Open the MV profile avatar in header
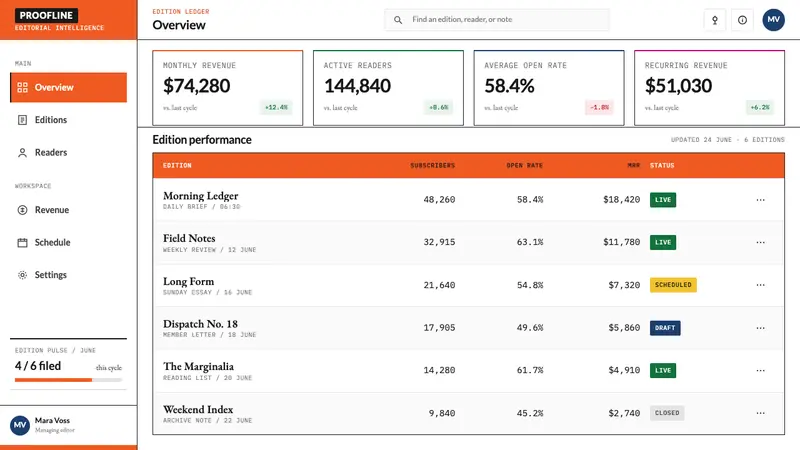 (773, 19)
